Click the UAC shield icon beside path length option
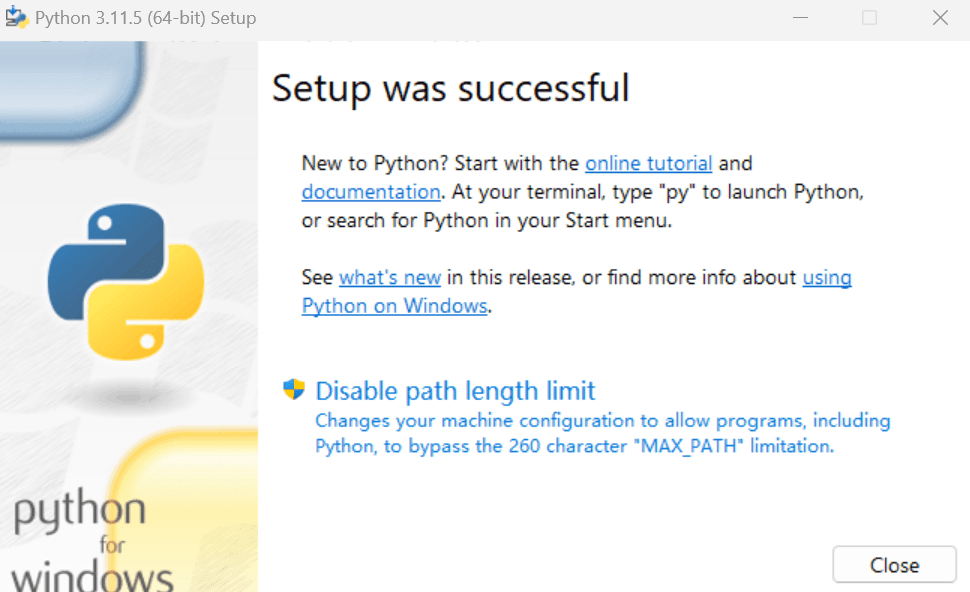 pyautogui.click(x=295, y=390)
